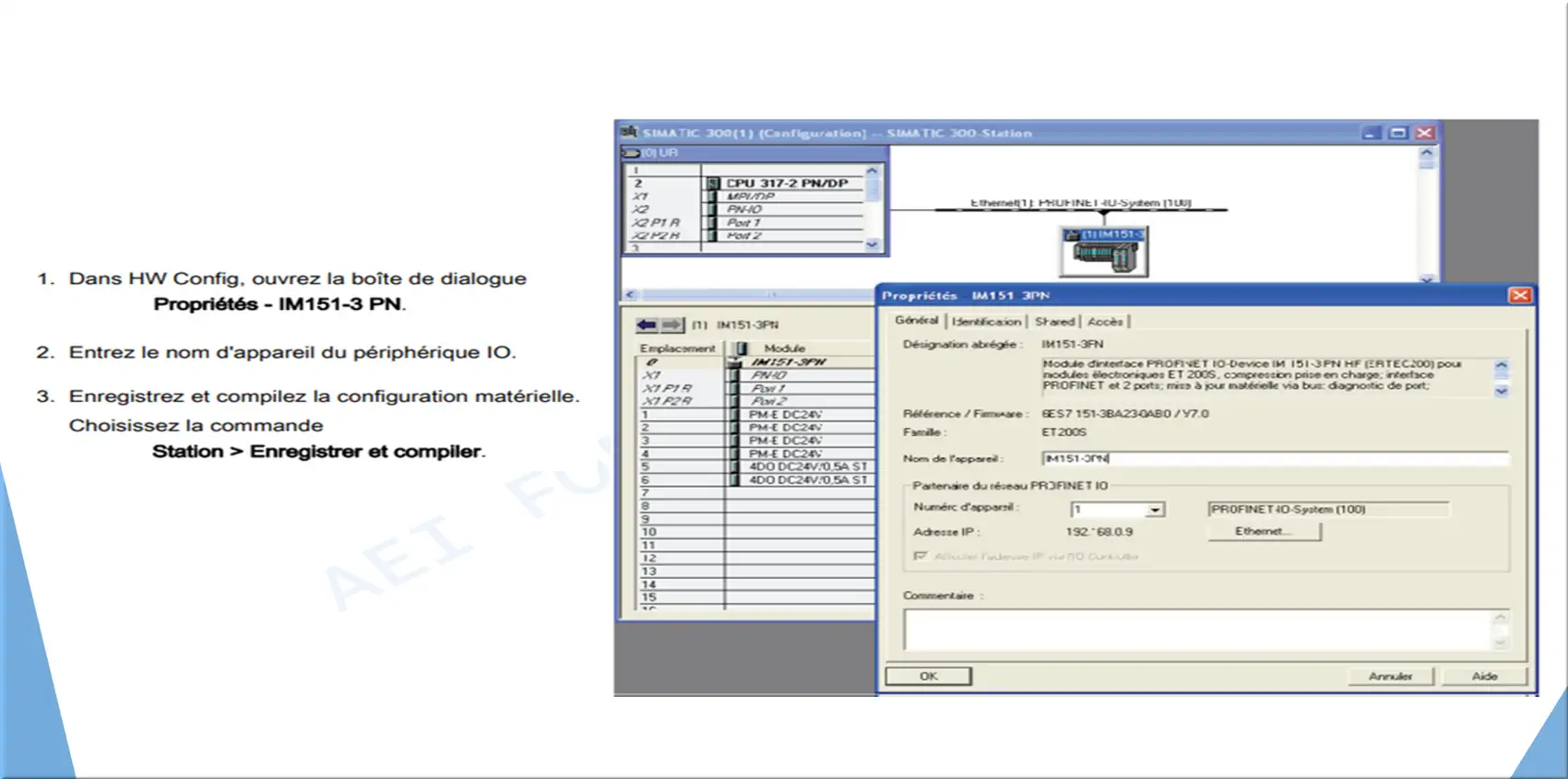1568x779 pixels.
Task: Select the X1 P2 R Port 2 module row
Action: click(754, 401)
